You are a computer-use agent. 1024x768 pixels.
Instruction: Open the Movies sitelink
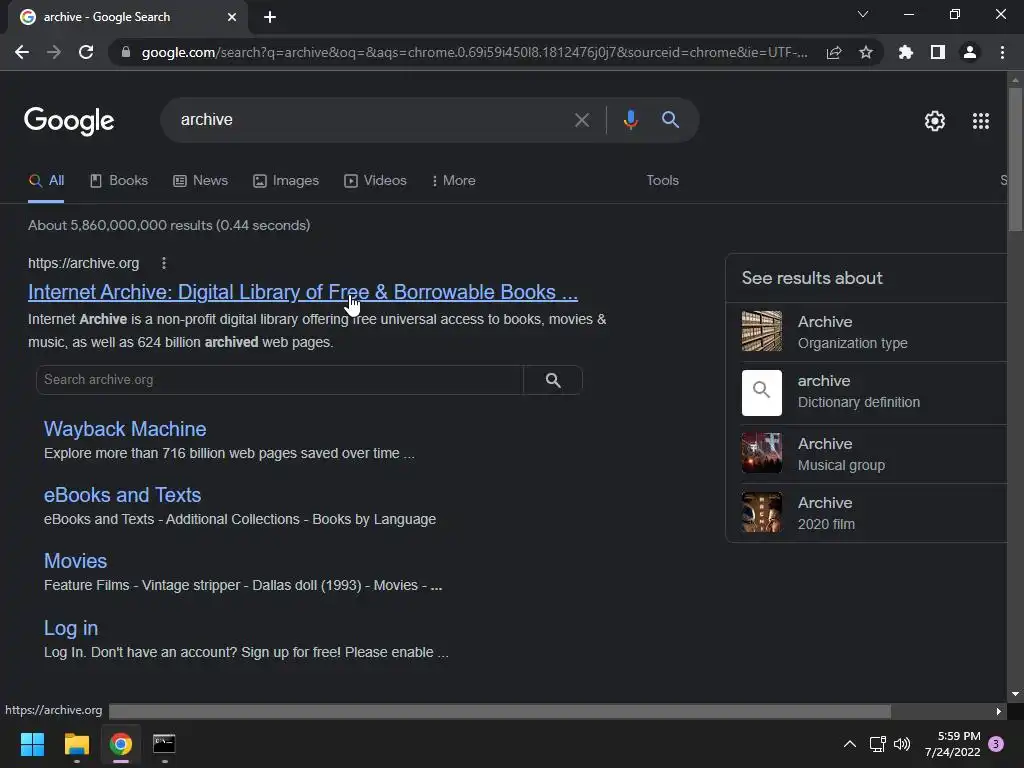pyautogui.click(x=75, y=561)
